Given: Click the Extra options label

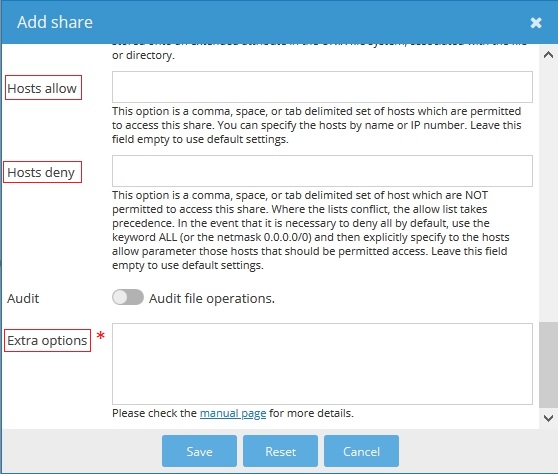Looking at the screenshot, I should [47, 341].
